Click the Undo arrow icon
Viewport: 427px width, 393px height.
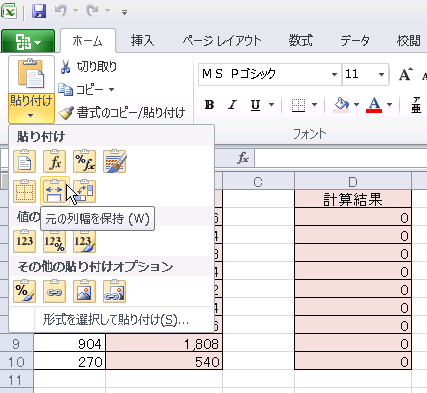(61, 11)
